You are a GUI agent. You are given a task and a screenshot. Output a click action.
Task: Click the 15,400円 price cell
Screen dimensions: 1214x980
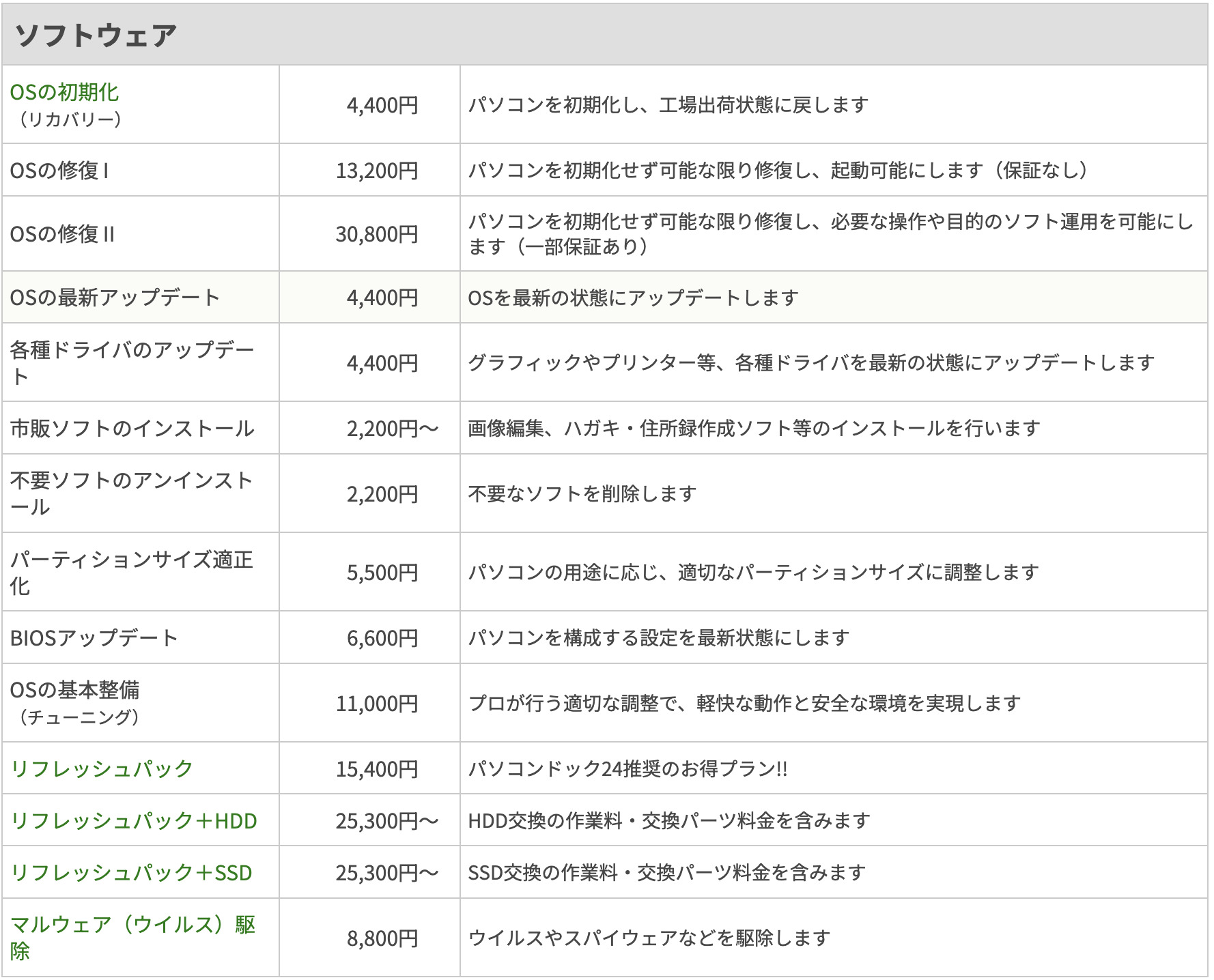(x=377, y=769)
